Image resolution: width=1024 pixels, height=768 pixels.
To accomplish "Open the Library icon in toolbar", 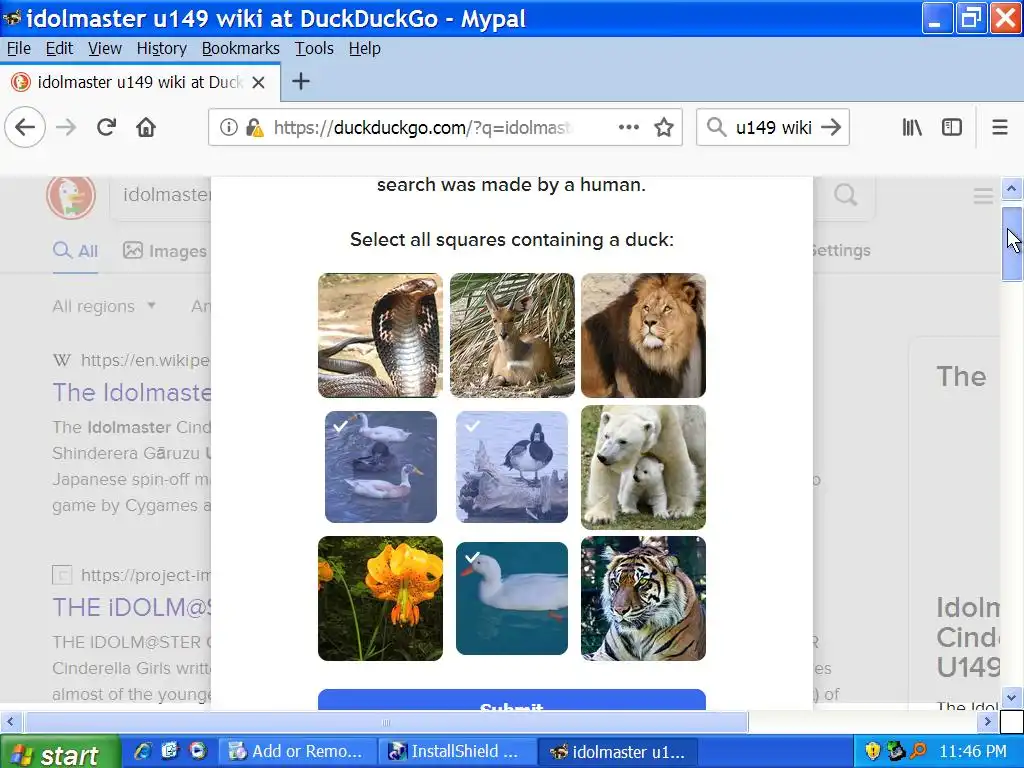I will pos(912,127).
